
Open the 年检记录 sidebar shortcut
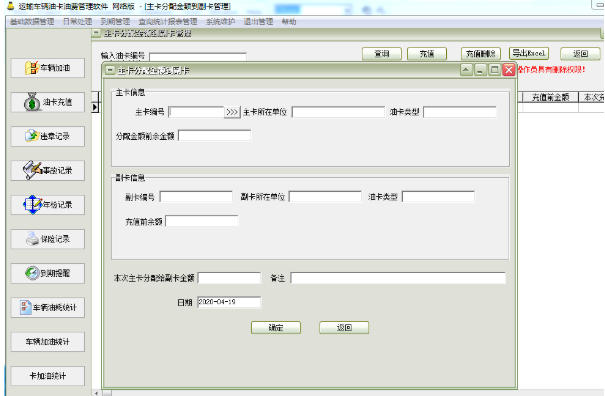(48, 205)
